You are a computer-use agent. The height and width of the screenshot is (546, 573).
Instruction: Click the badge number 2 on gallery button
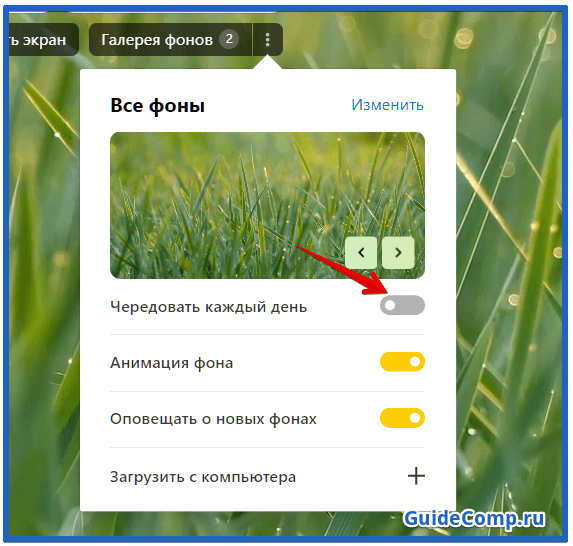229,39
